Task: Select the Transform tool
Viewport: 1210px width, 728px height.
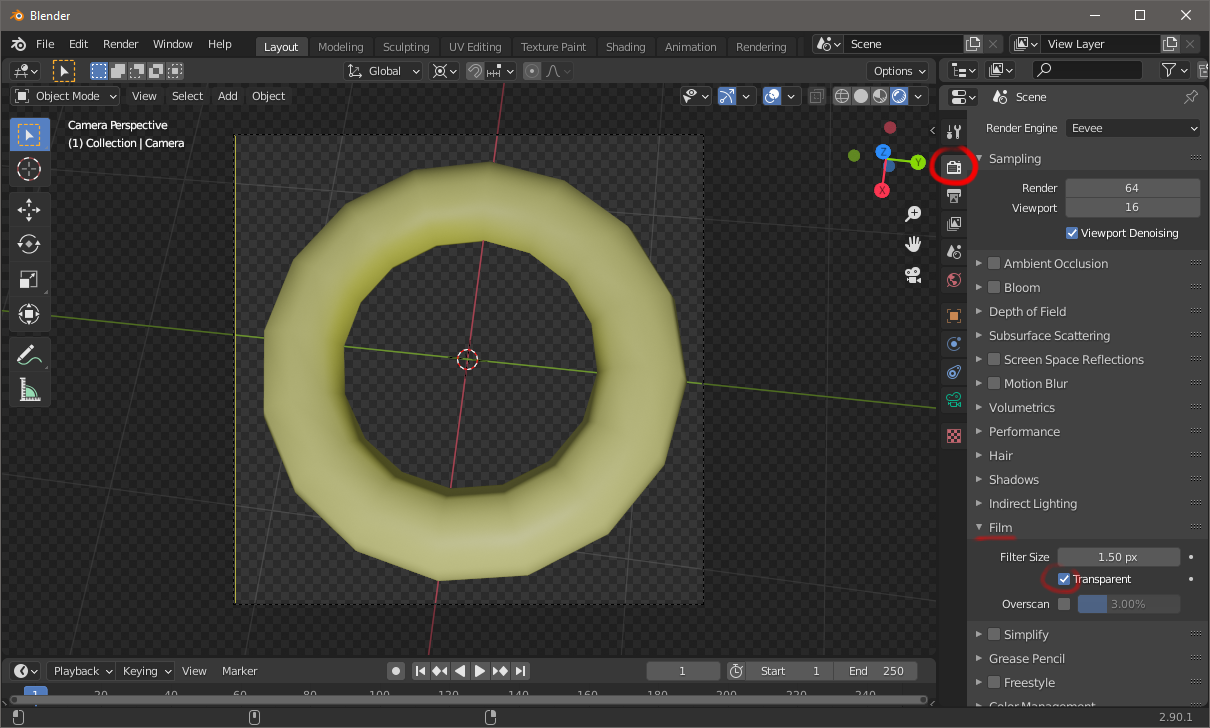Action: point(29,314)
